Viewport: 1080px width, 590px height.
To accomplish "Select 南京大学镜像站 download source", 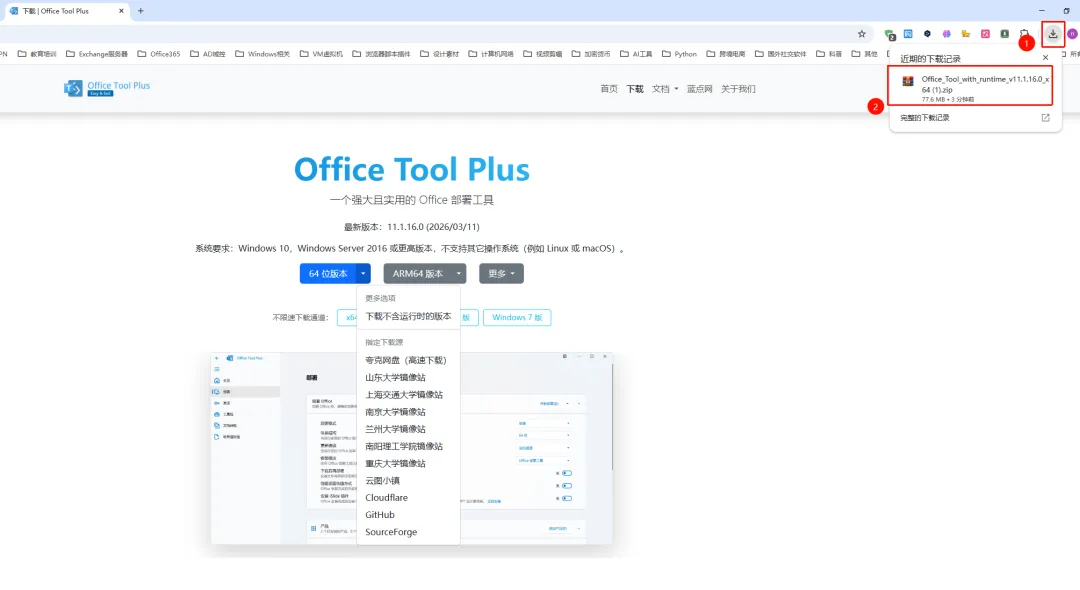I will pos(408,412).
